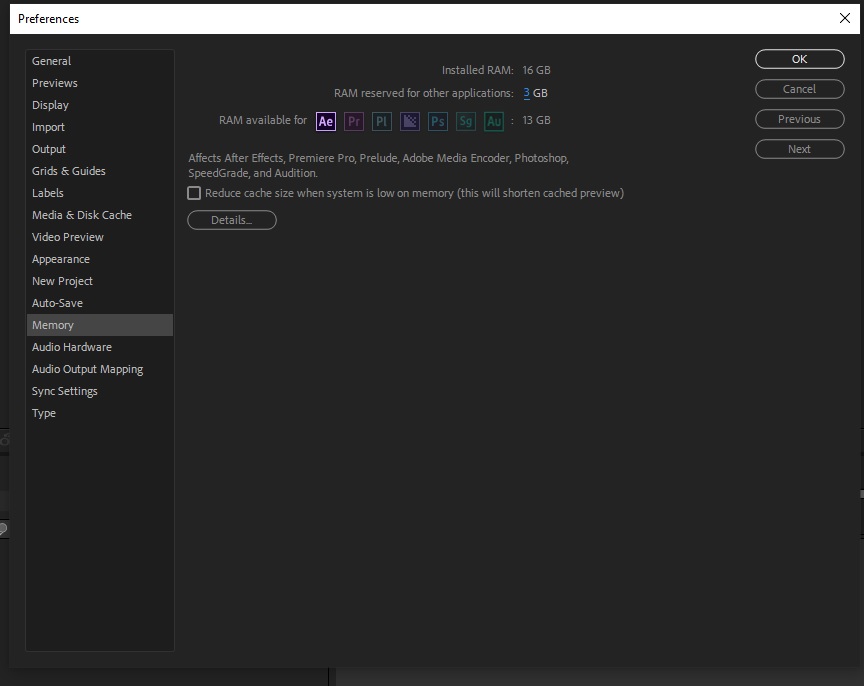Open the General preferences category

pyautogui.click(x=100, y=61)
